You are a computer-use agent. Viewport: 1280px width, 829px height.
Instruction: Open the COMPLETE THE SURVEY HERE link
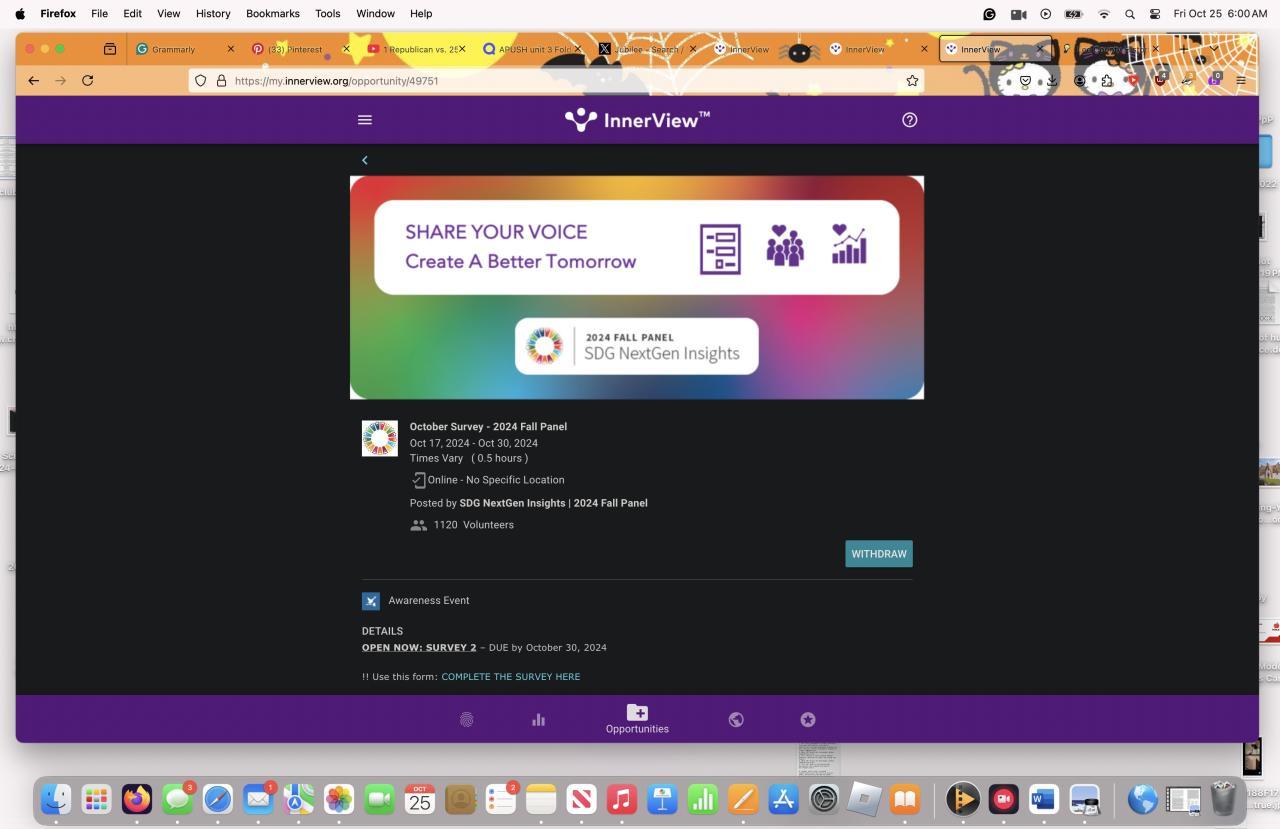click(511, 677)
